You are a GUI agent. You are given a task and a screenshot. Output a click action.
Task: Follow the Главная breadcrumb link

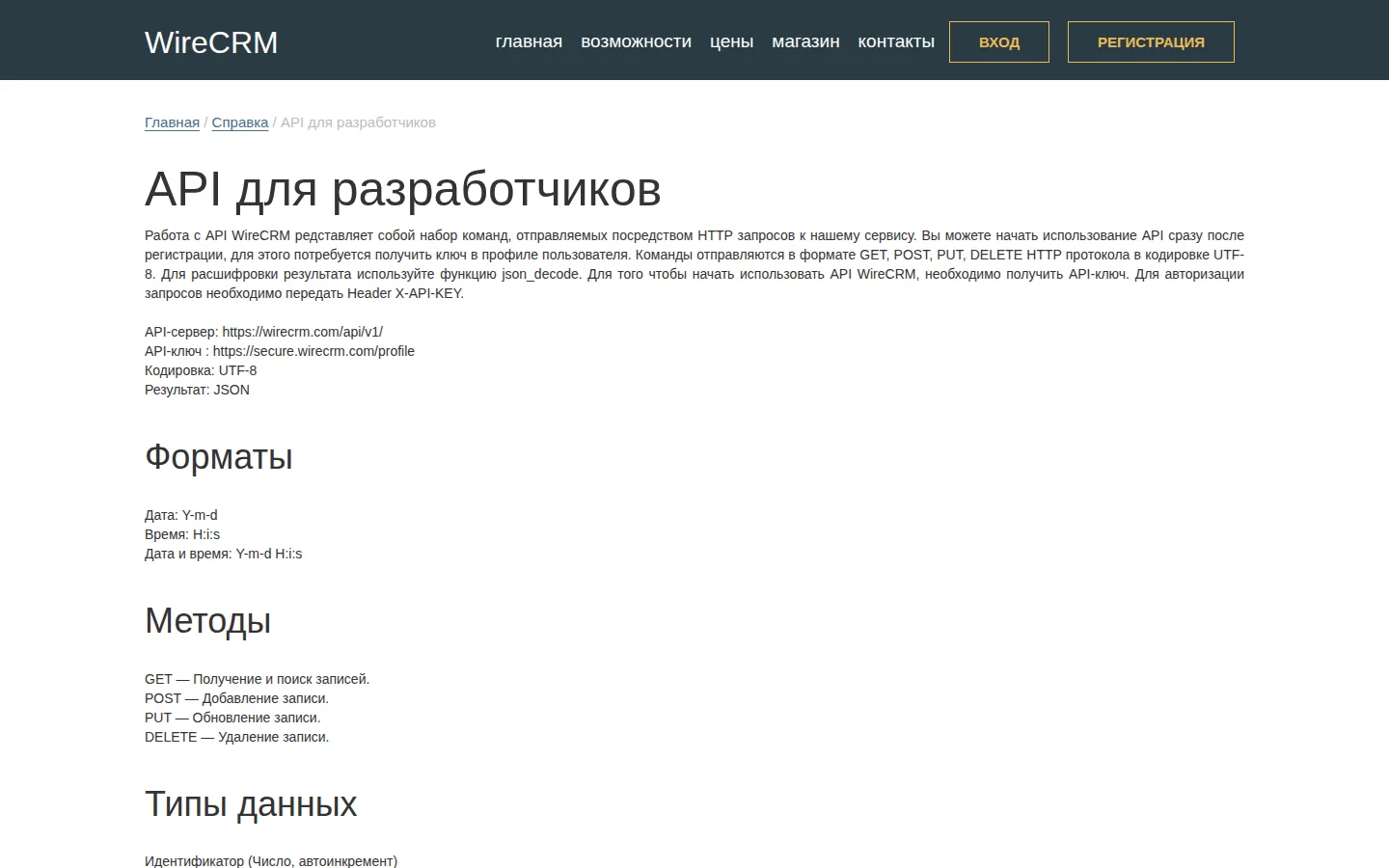(x=172, y=122)
